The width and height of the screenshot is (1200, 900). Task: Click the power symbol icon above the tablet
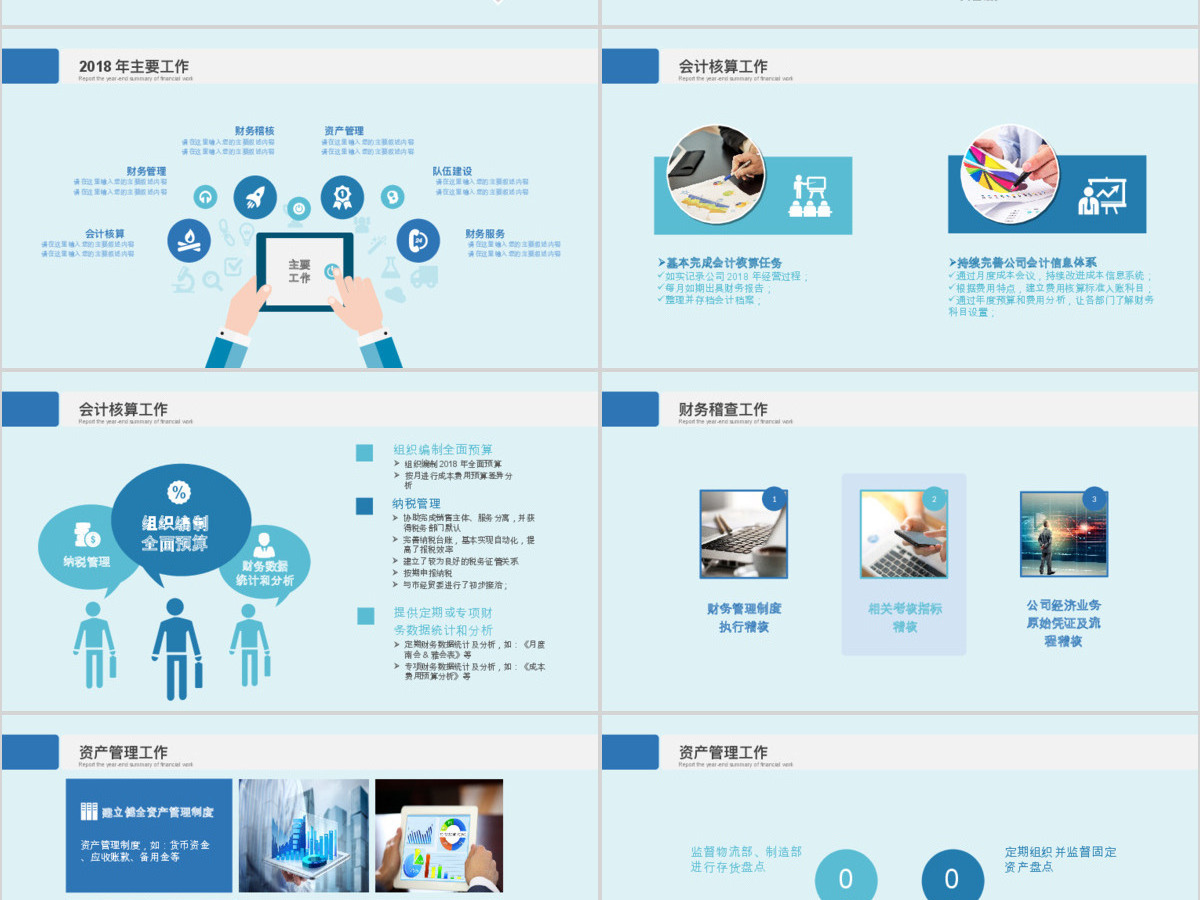[x=298, y=210]
